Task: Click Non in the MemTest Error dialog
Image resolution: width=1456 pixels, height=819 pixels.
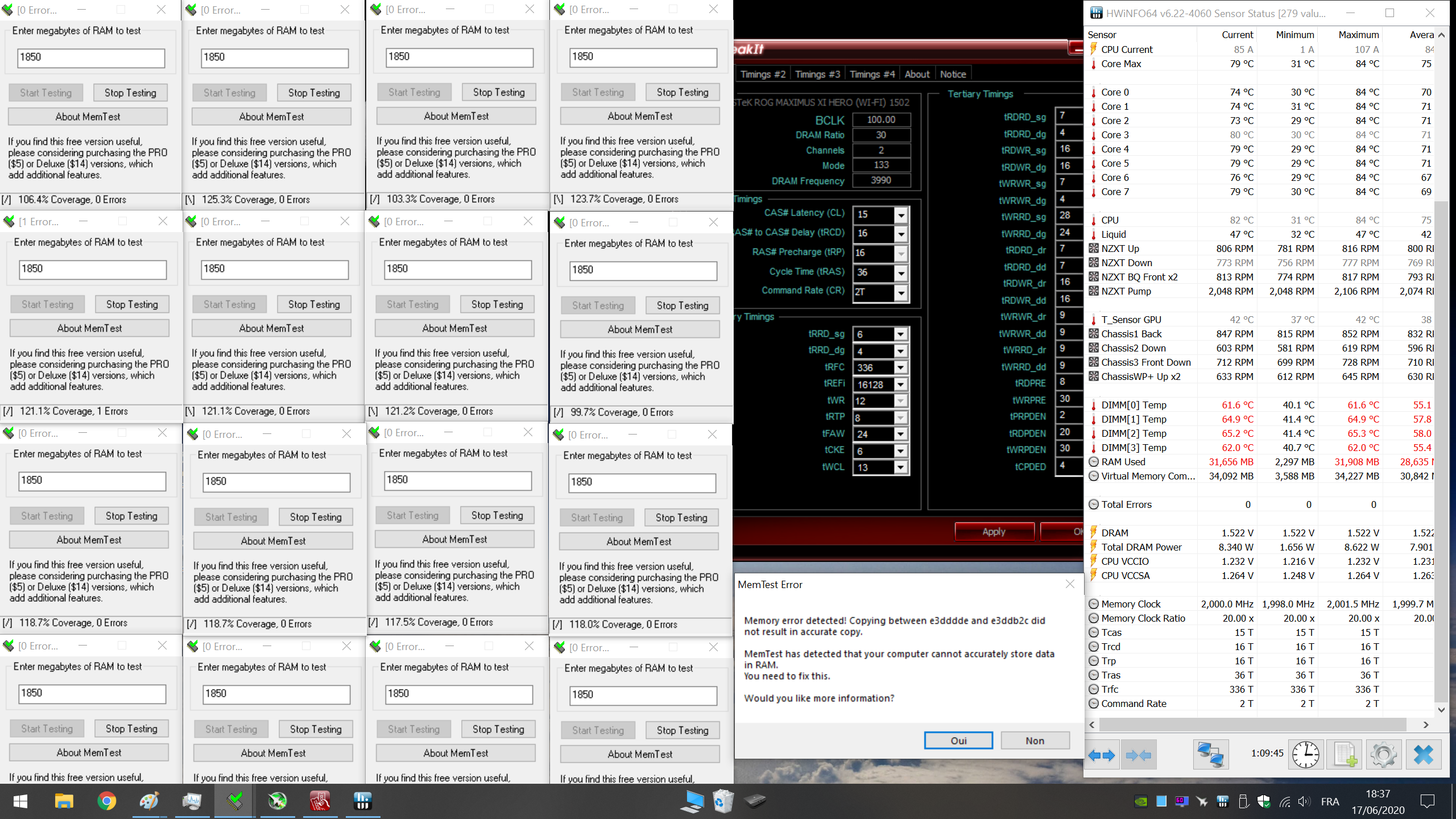Action: click(x=1035, y=741)
